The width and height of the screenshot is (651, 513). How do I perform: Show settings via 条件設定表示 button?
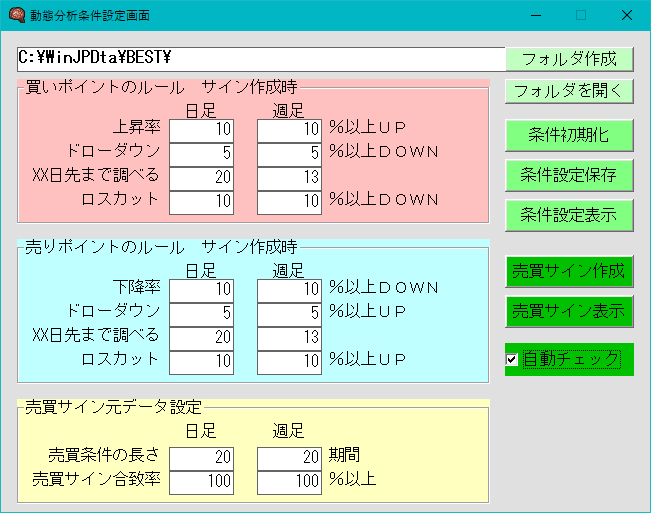point(569,214)
